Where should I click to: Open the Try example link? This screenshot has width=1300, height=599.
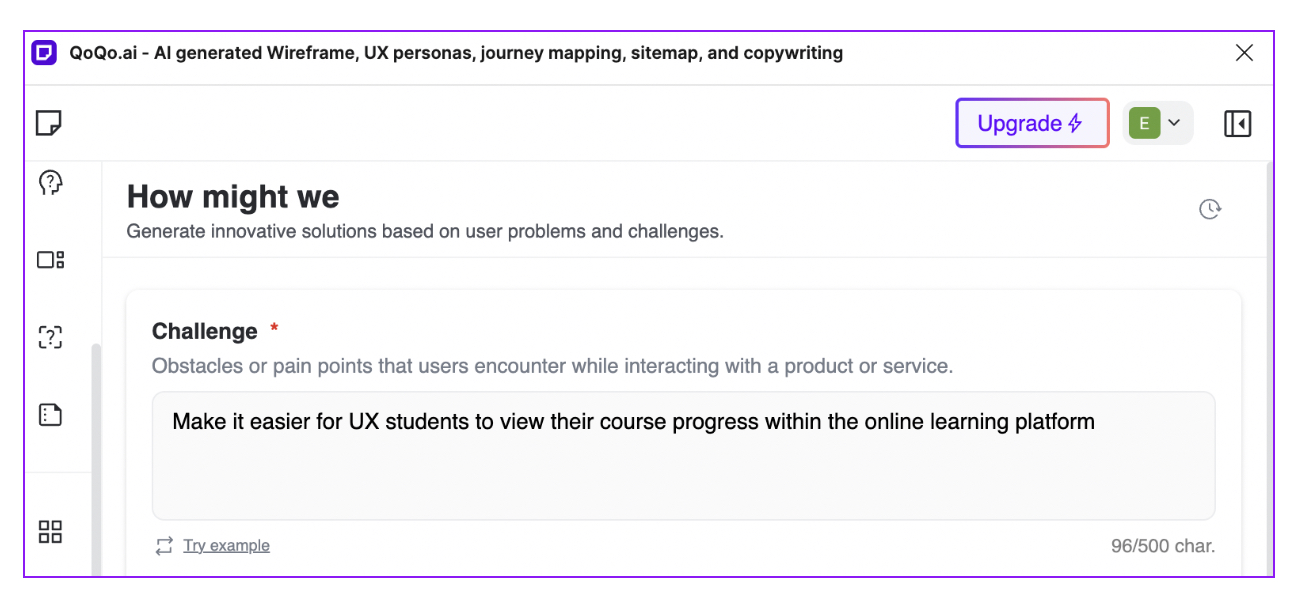coord(226,545)
